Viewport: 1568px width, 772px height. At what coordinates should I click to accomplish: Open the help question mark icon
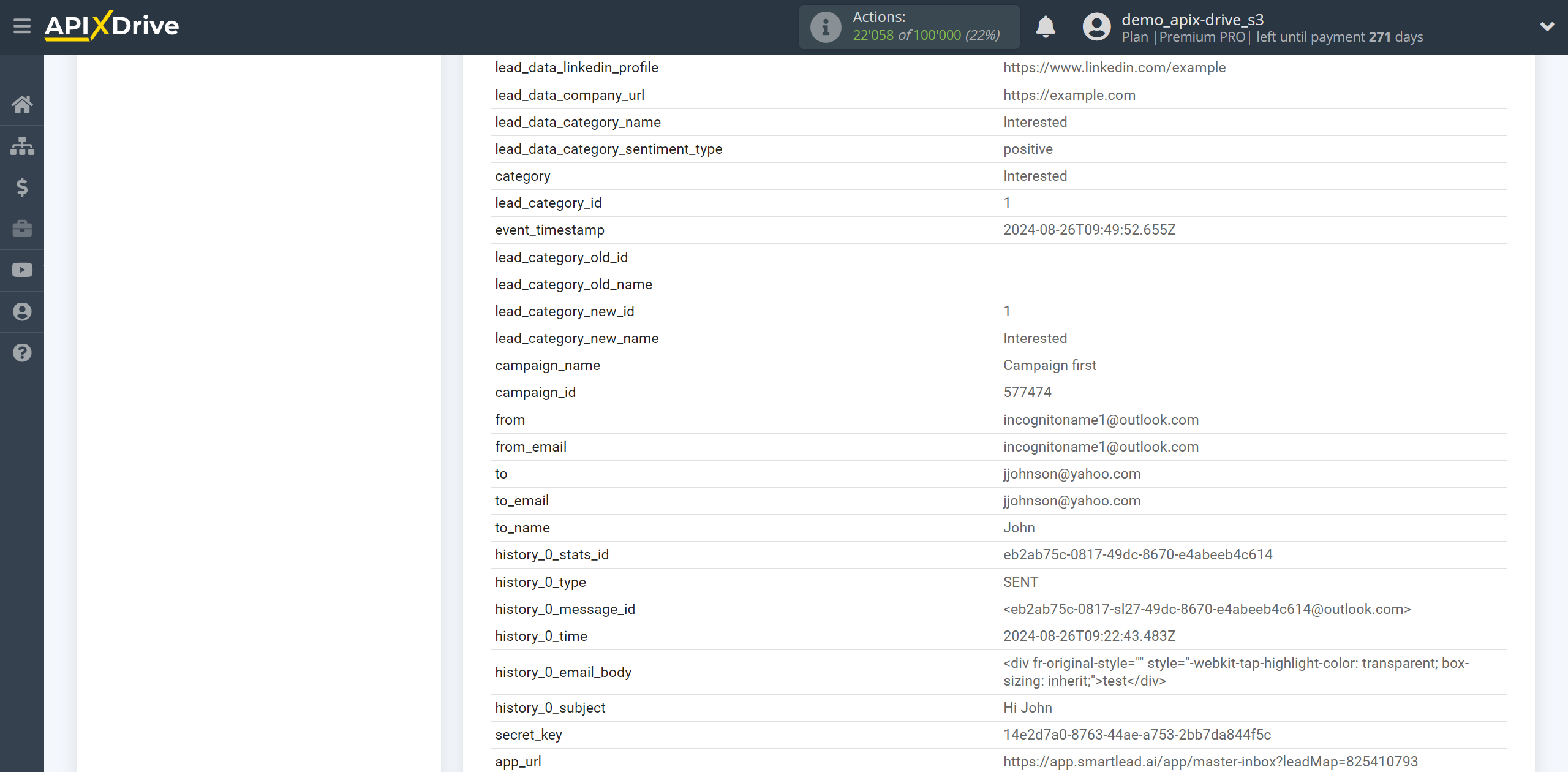pyautogui.click(x=22, y=353)
